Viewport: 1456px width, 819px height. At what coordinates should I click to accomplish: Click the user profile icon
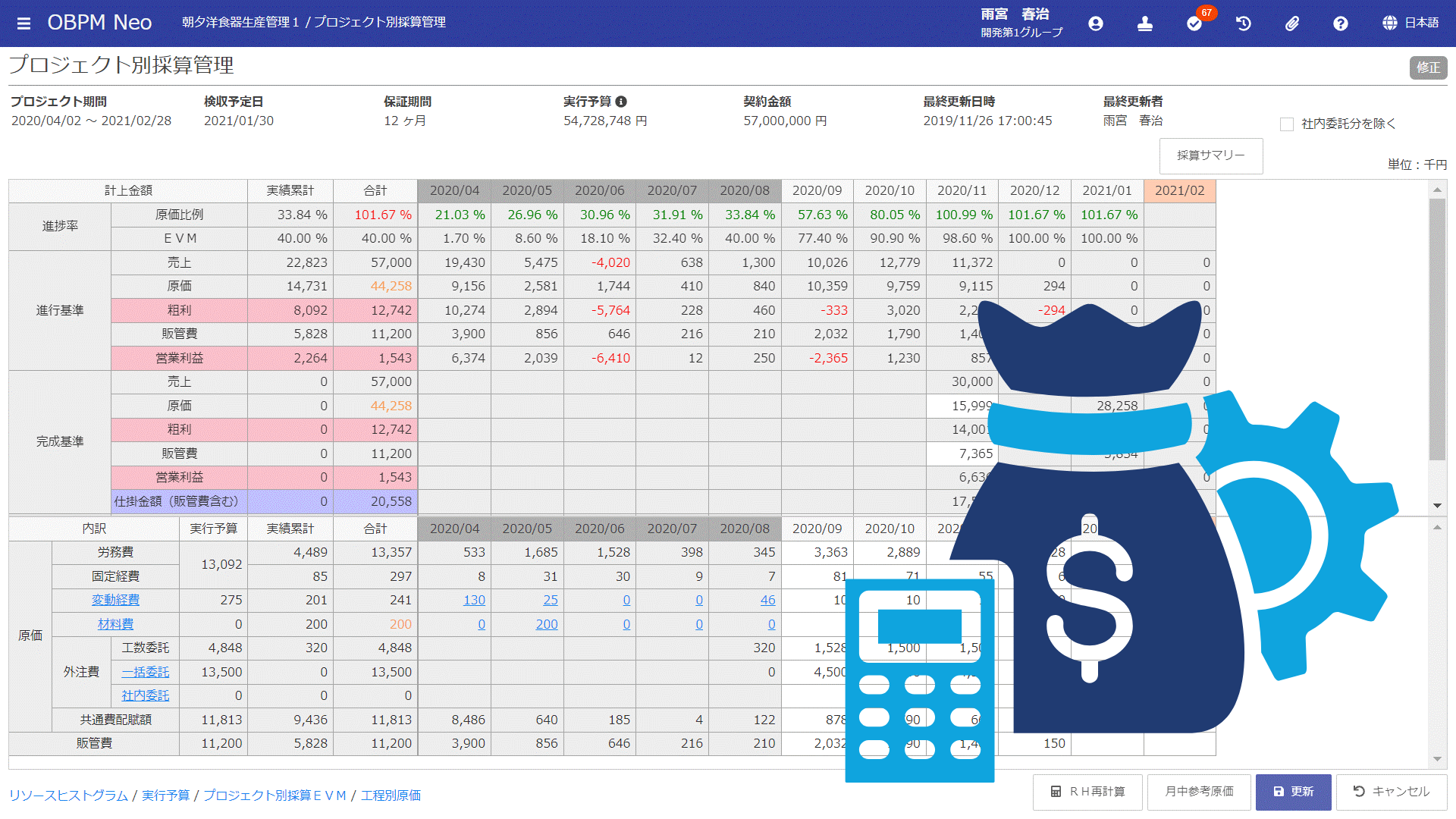(1095, 24)
